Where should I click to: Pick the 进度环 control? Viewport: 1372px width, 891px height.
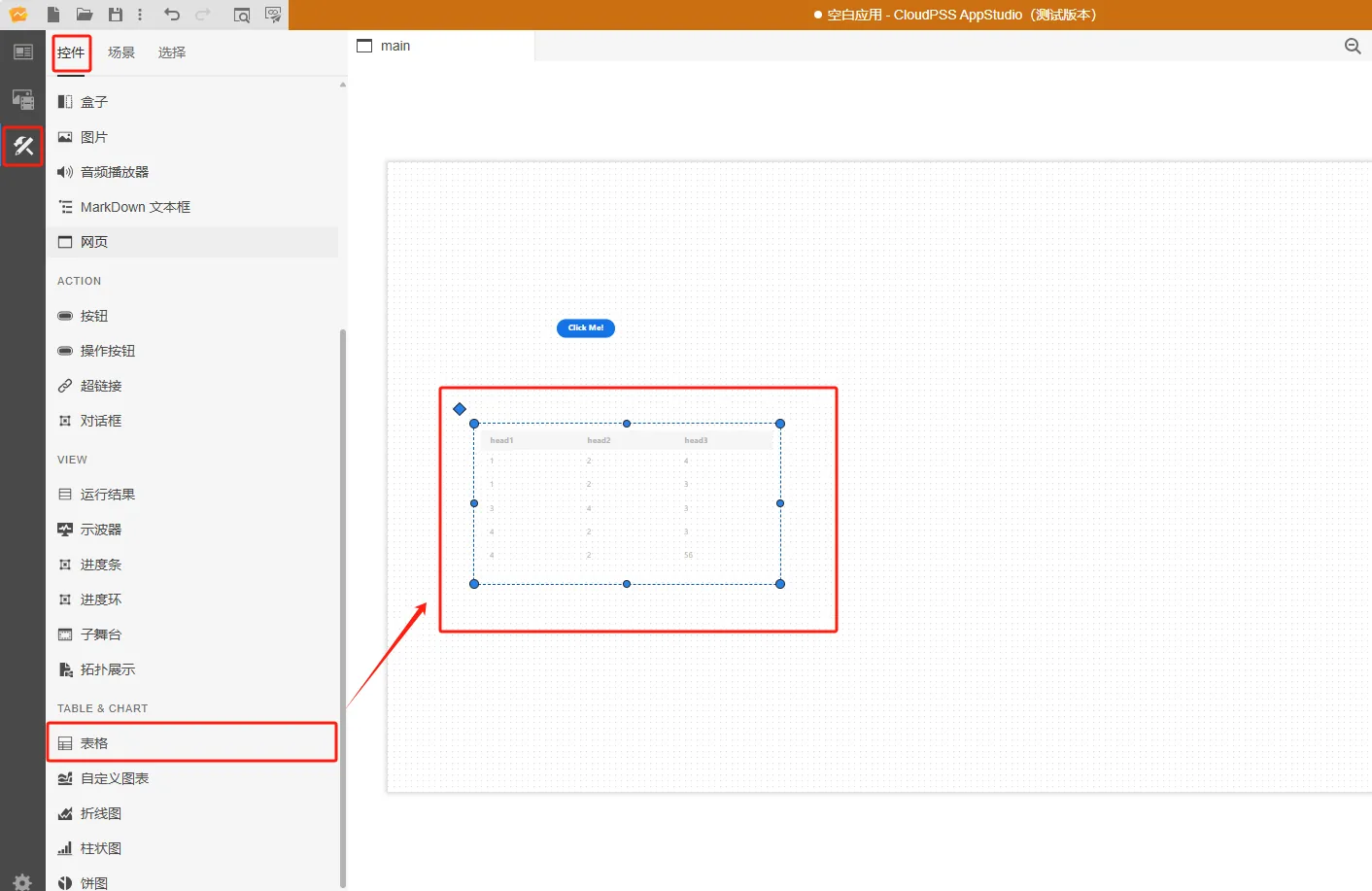point(192,600)
